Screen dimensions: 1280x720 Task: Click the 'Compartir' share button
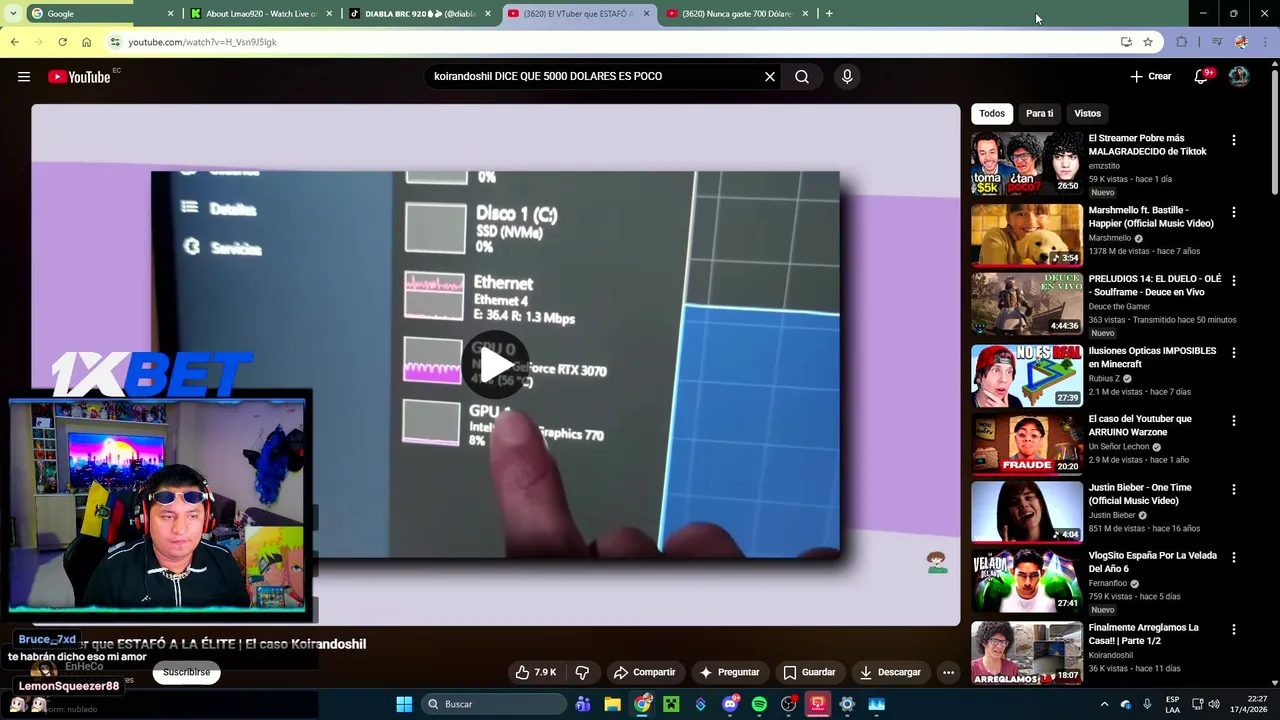pyautogui.click(x=644, y=672)
